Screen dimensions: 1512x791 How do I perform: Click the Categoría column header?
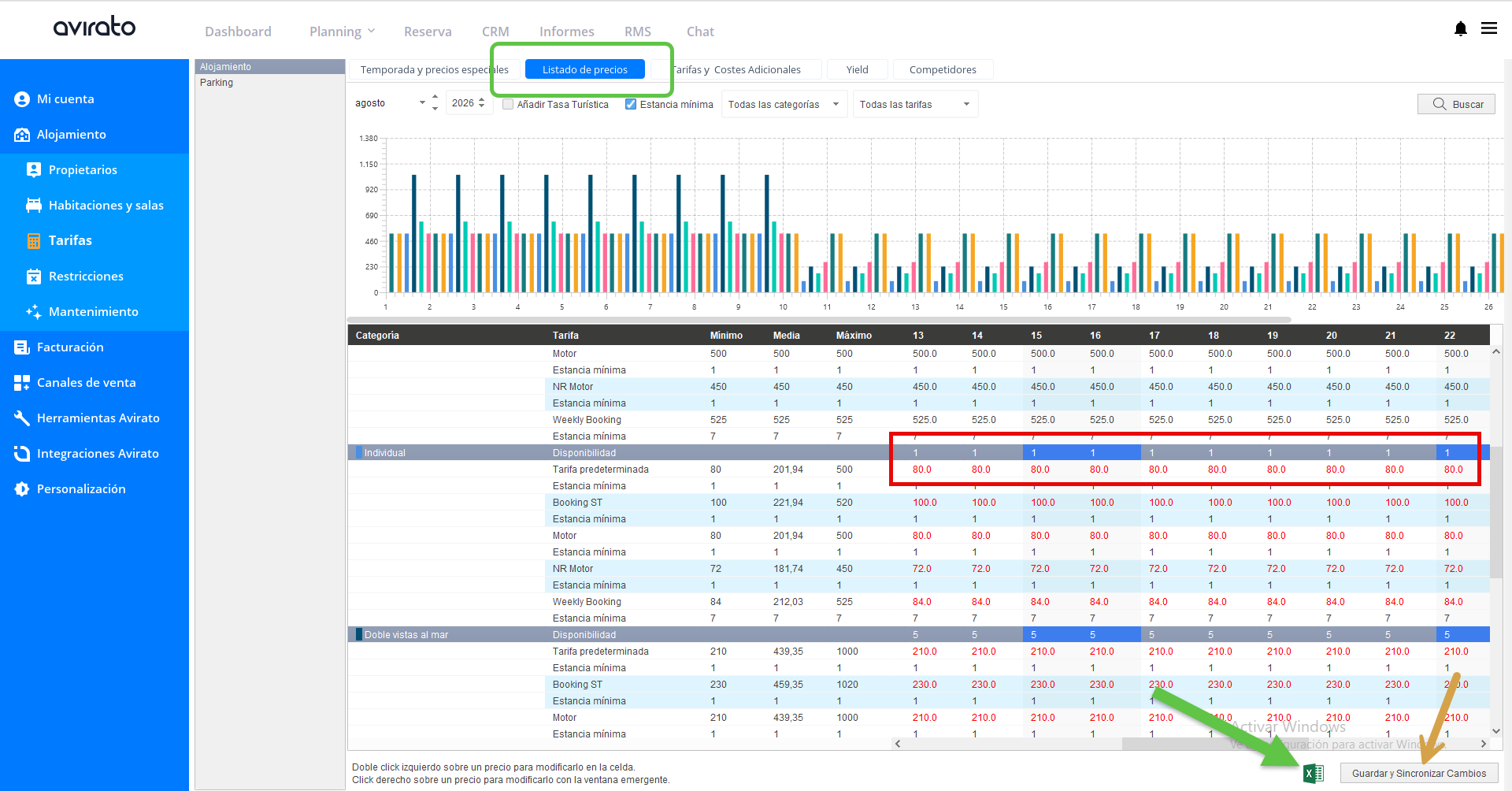tap(377, 336)
